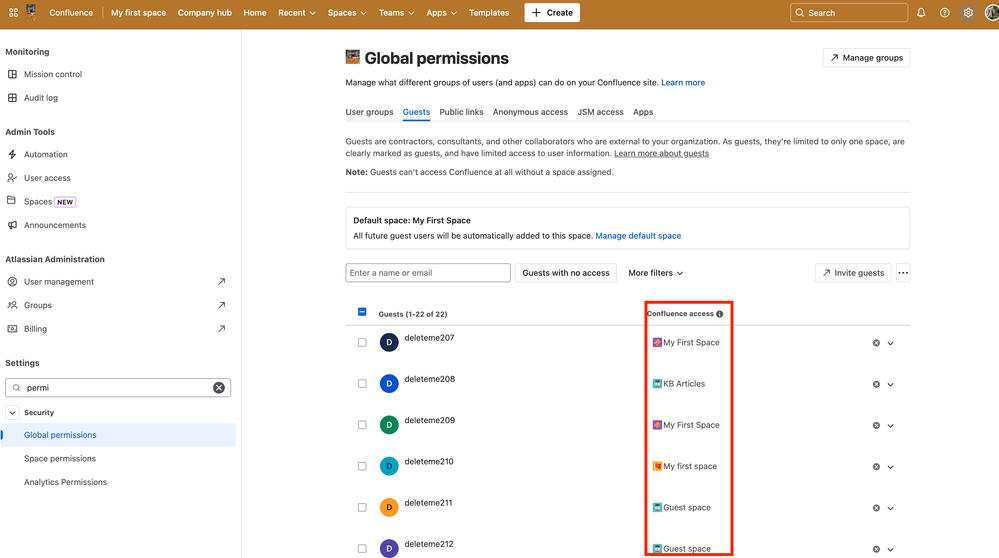Viewport: 999px width, 558px height.
Task: Switch to the Public links tab
Action: click(x=461, y=112)
